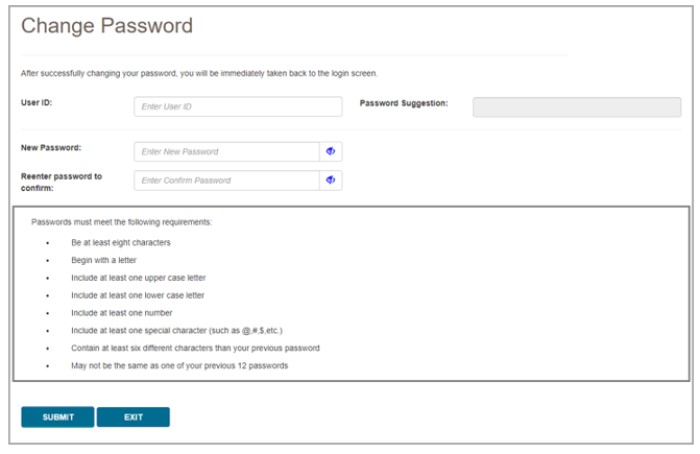Toggle visibility eye for Confirm Password field
Viewport: 700px width, 454px height.
(x=330, y=181)
